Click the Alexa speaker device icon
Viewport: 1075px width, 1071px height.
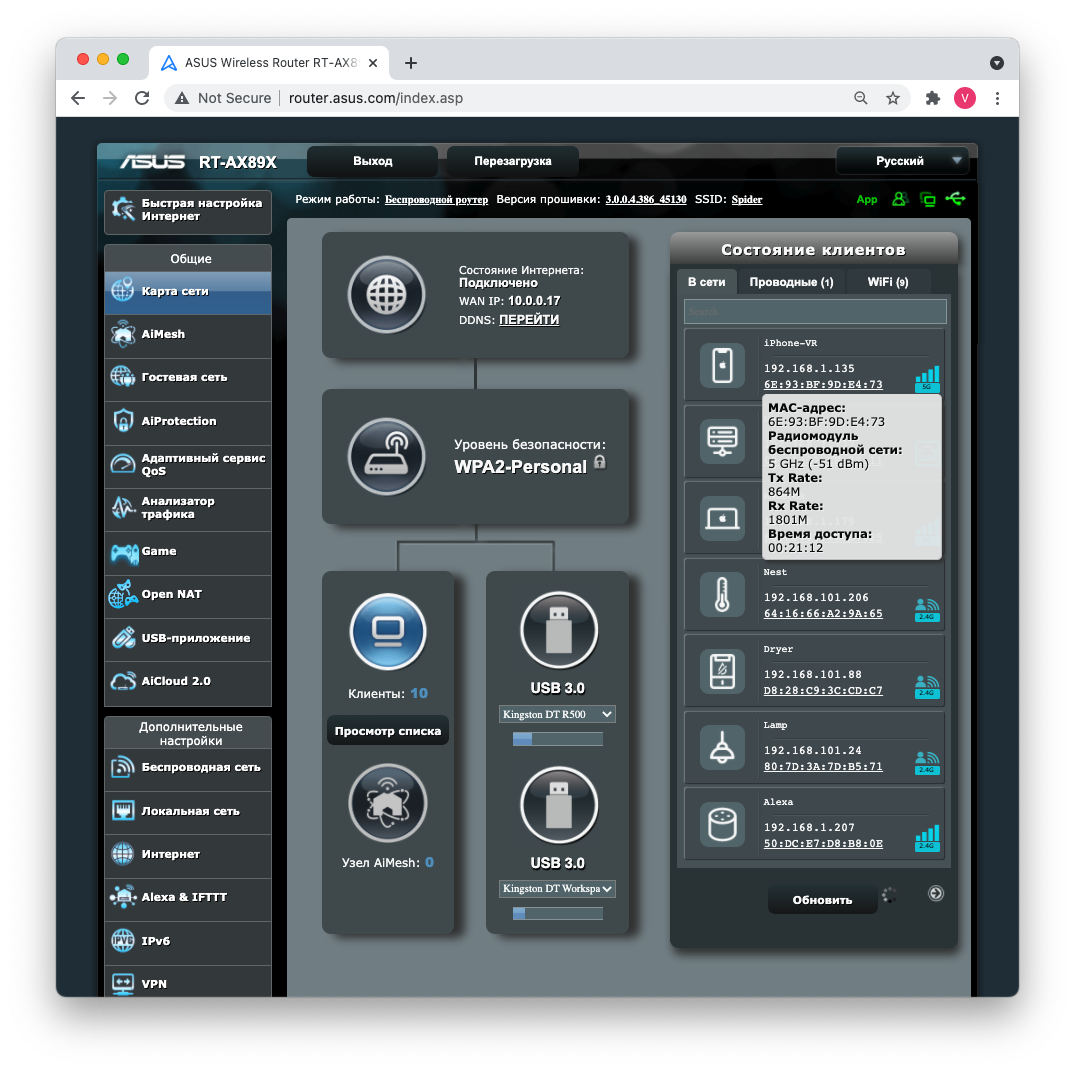click(722, 824)
